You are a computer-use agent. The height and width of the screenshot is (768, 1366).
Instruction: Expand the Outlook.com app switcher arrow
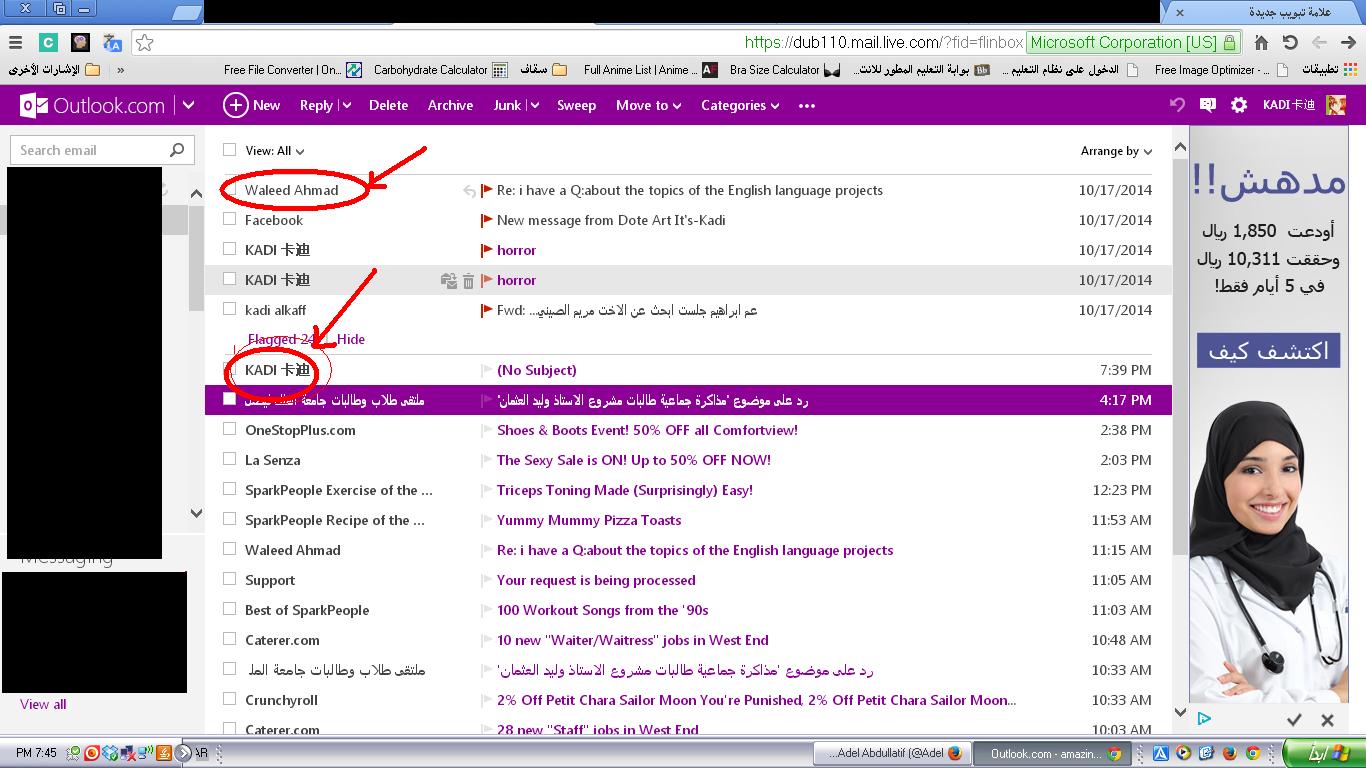(188, 105)
